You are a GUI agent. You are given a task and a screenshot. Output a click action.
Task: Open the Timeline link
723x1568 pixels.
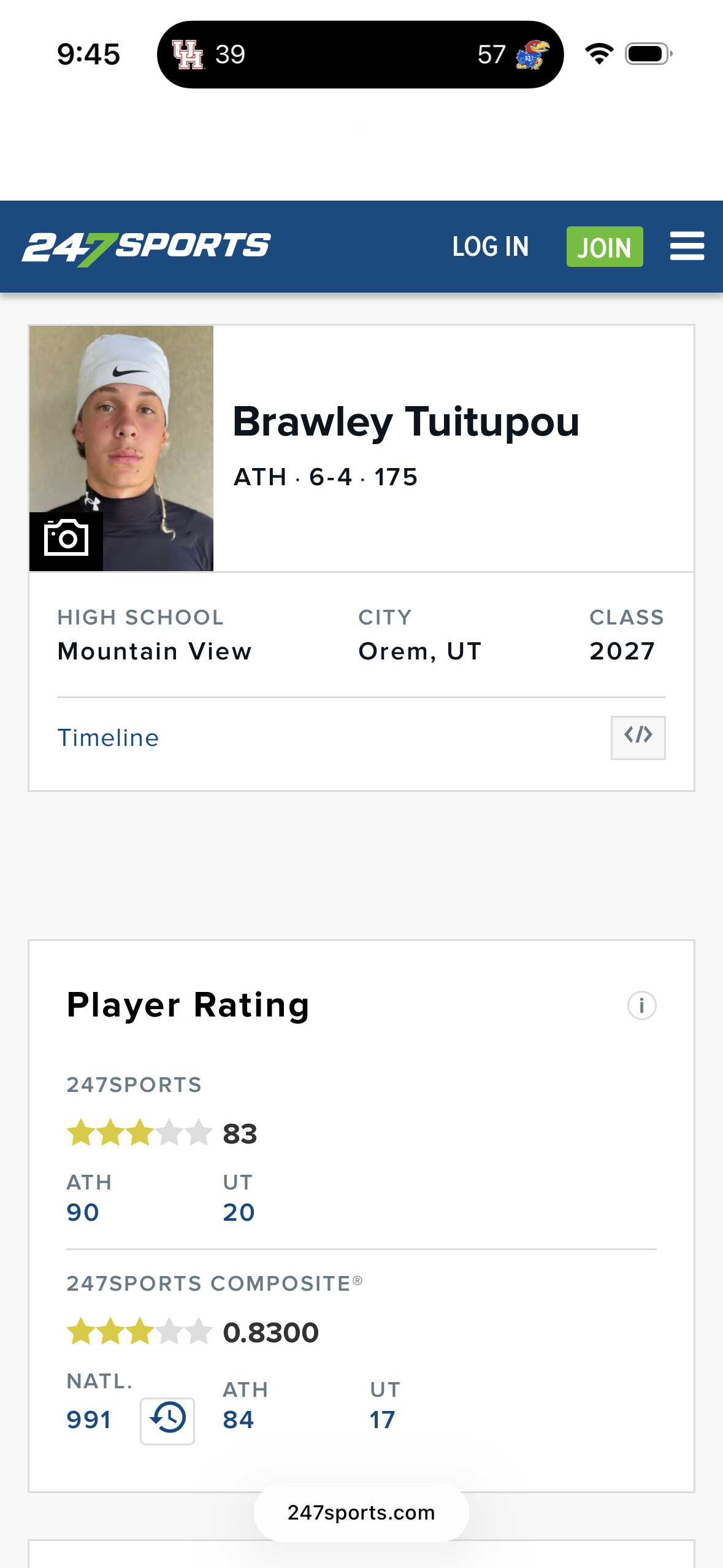click(x=108, y=737)
